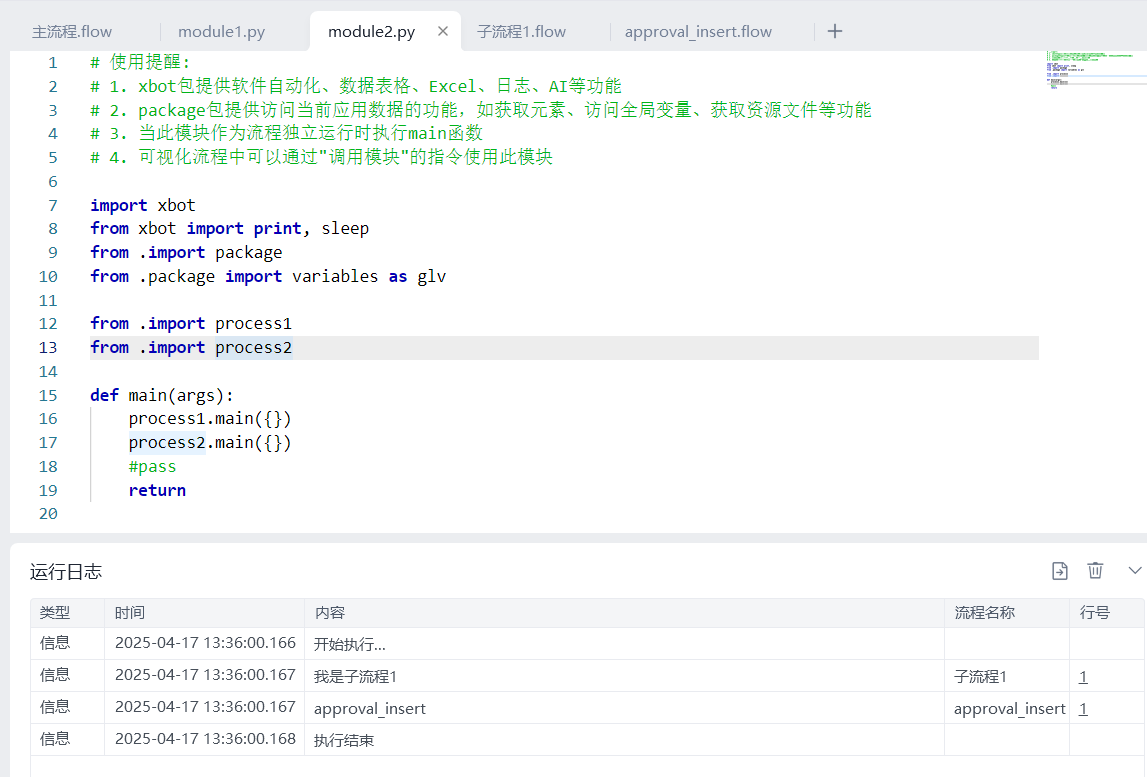The height and width of the screenshot is (777, 1147).
Task: Select the 执行结束 log row
Action: click(x=344, y=740)
